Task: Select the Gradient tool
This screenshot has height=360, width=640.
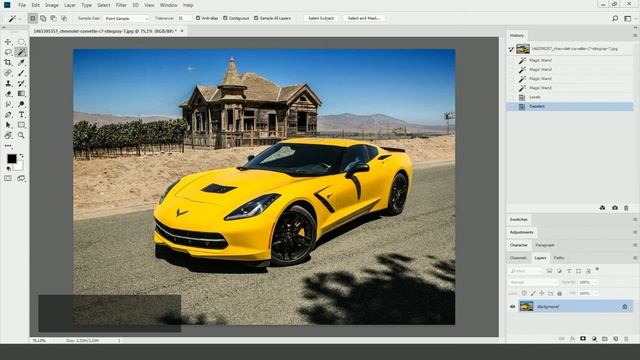Action: [21, 93]
